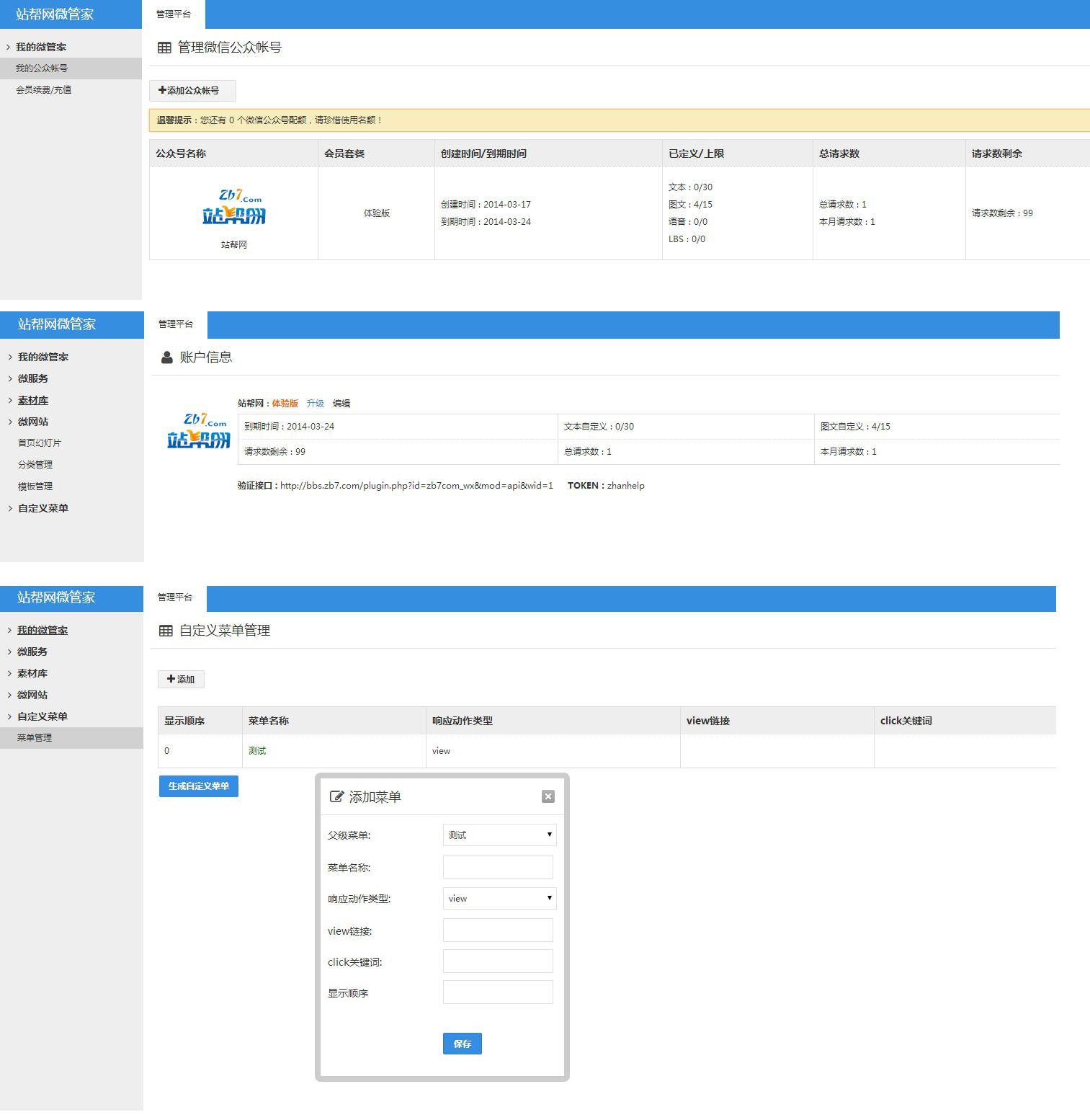Click 管理平台 tab in the middle panel

click(x=176, y=324)
